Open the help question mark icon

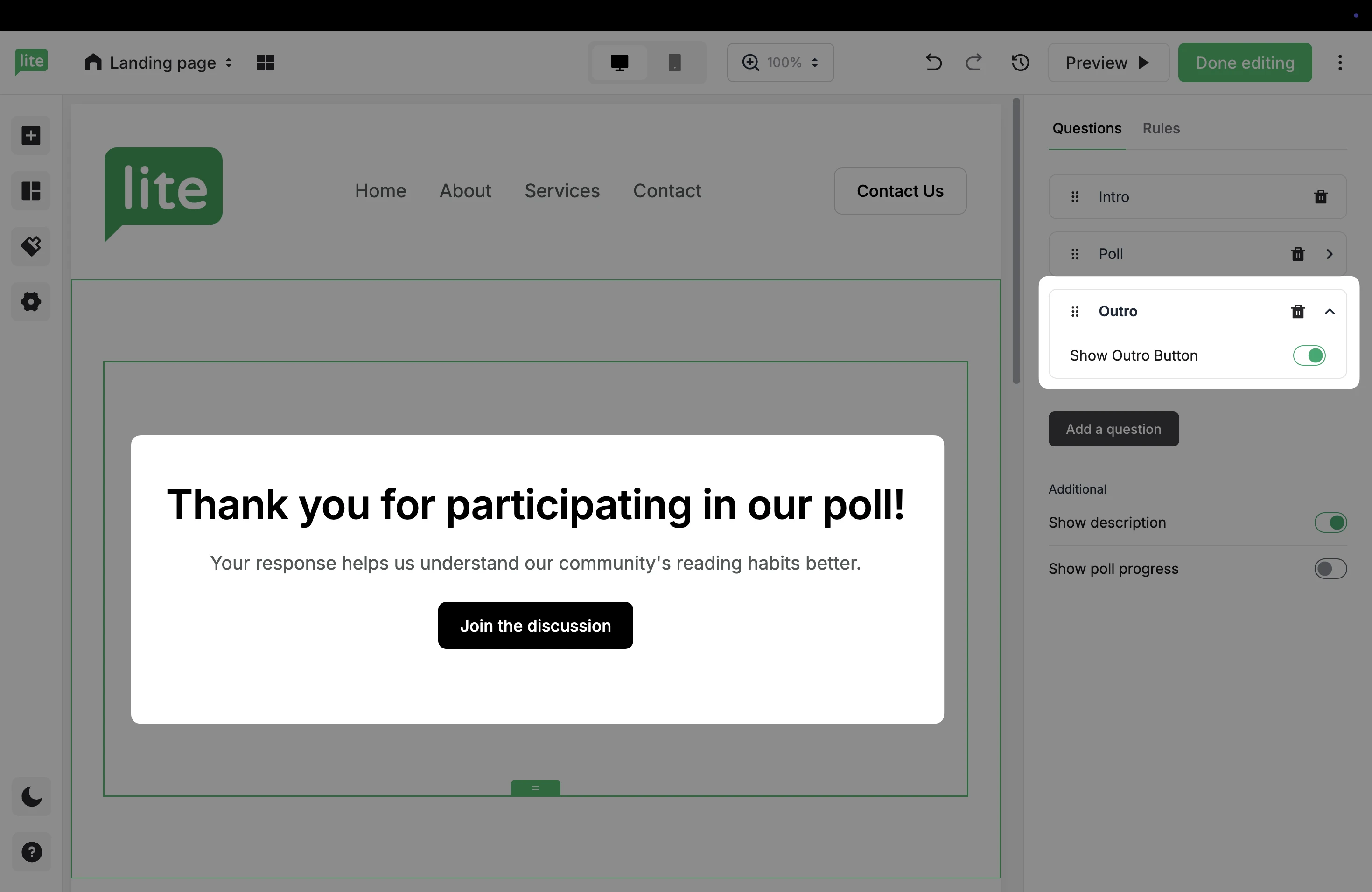(31, 852)
